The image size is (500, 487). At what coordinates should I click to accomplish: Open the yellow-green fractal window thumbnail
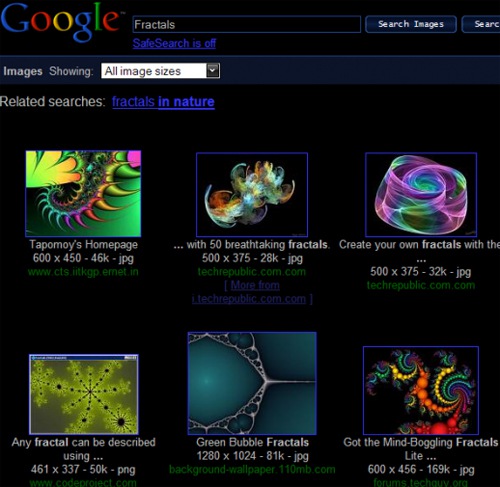(x=84, y=394)
